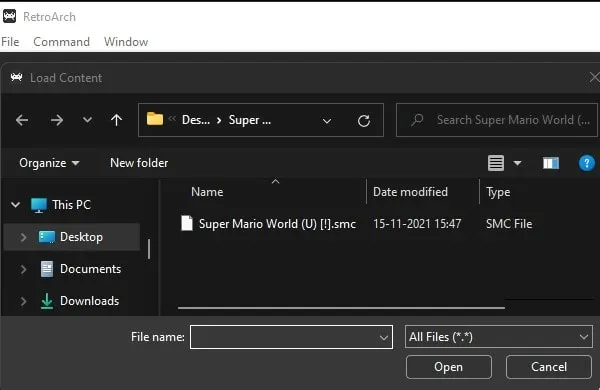This screenshot has height=390, width=600.
Task: Create a New folder
Action: point(139,163)
